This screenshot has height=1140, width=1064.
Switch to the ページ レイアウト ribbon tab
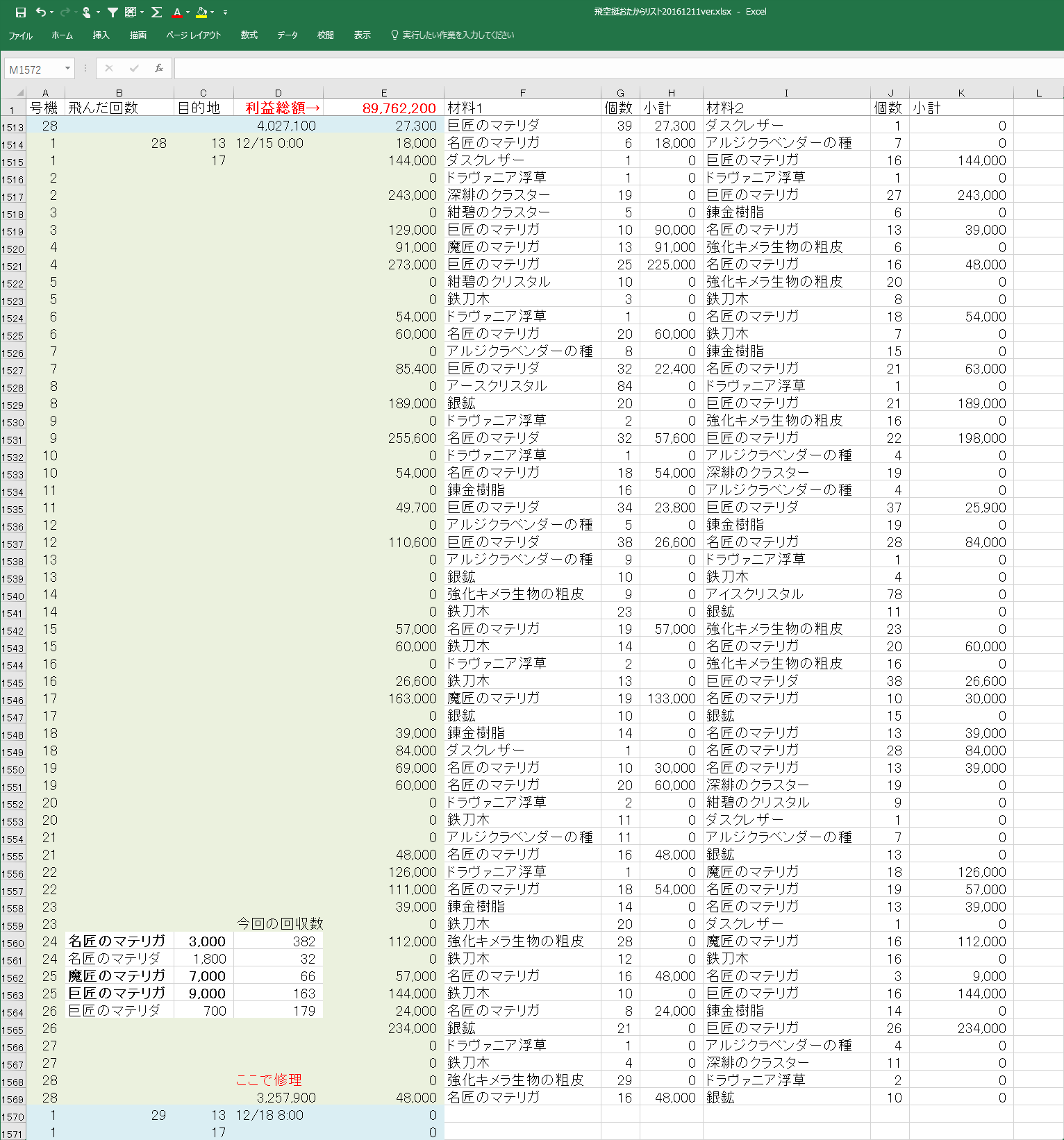click(193, 35)
